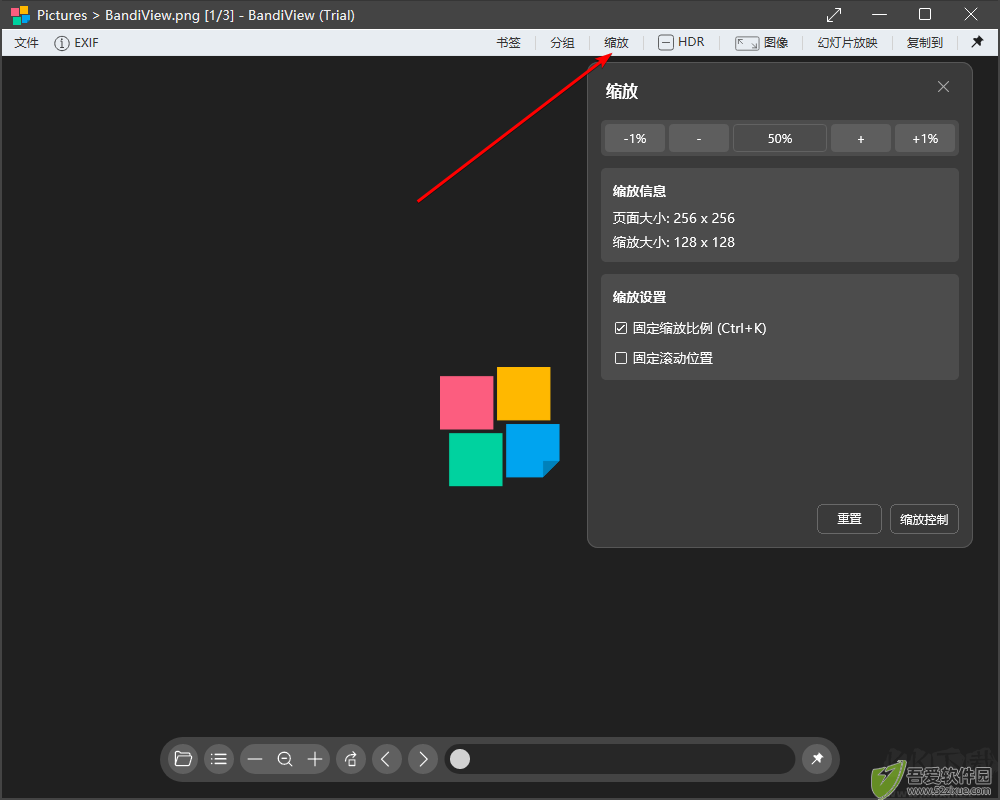This screenshot has height=800, width=1000.
Task: Show EXIF information
Action: point(77,43)
